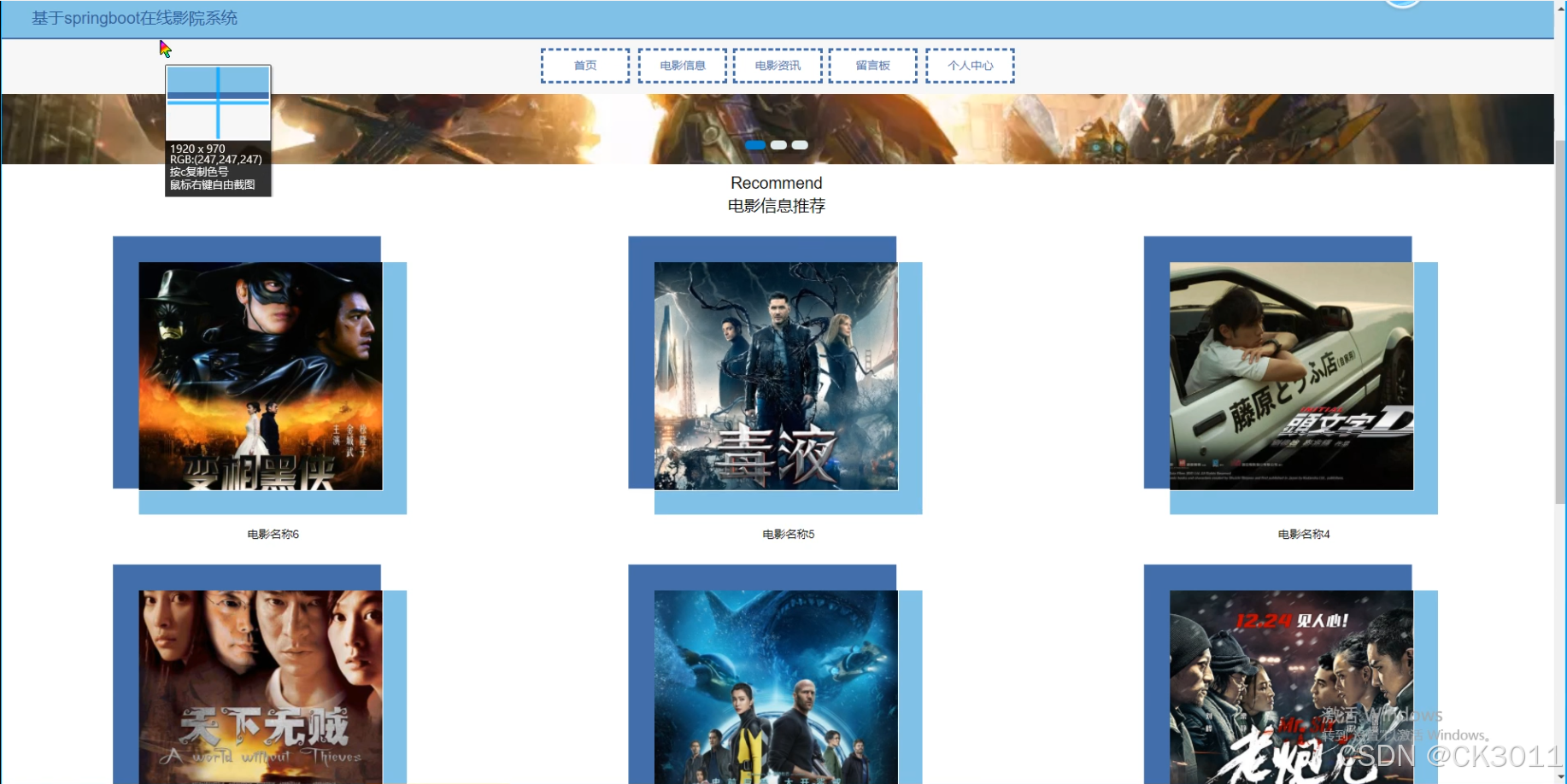Open the 留言板 navigation item
Image resolution: width=1567 pixels, height=784 pixels.
[x=872, y=66]
